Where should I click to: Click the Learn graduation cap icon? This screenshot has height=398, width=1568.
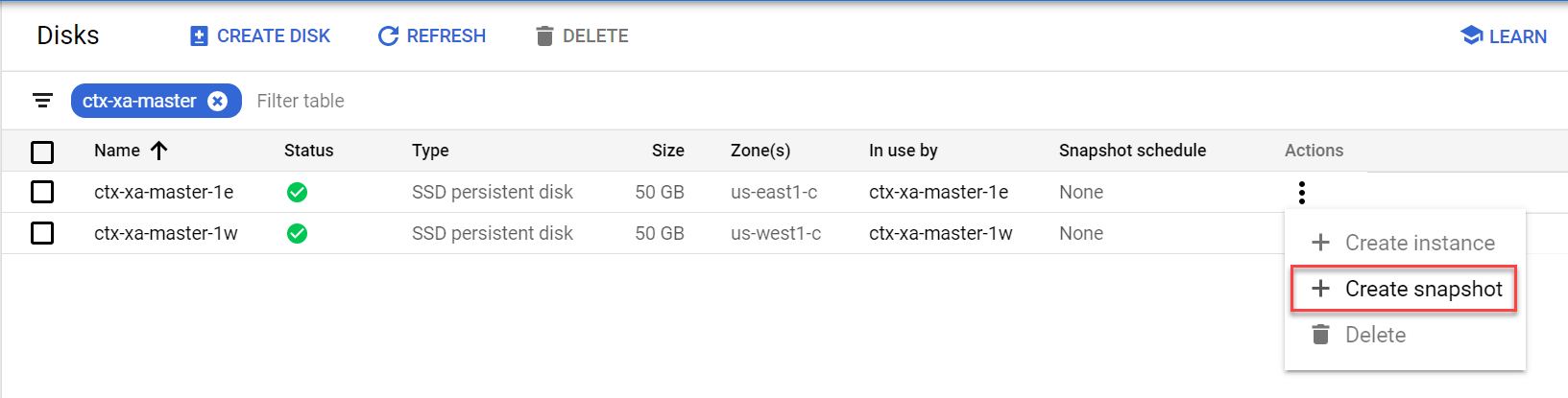(1471, 35)
